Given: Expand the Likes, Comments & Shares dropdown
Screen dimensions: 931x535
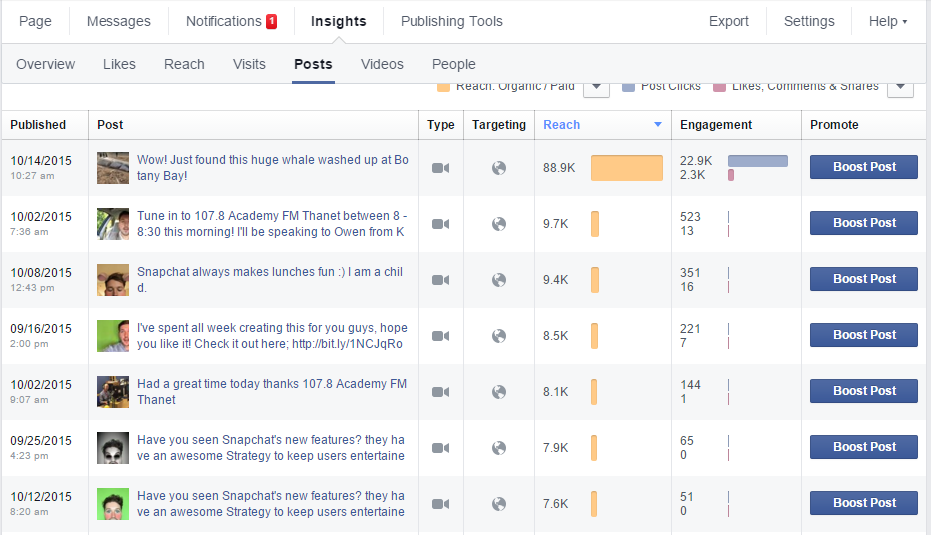Looking at the screenshot, I should (900, 87).
